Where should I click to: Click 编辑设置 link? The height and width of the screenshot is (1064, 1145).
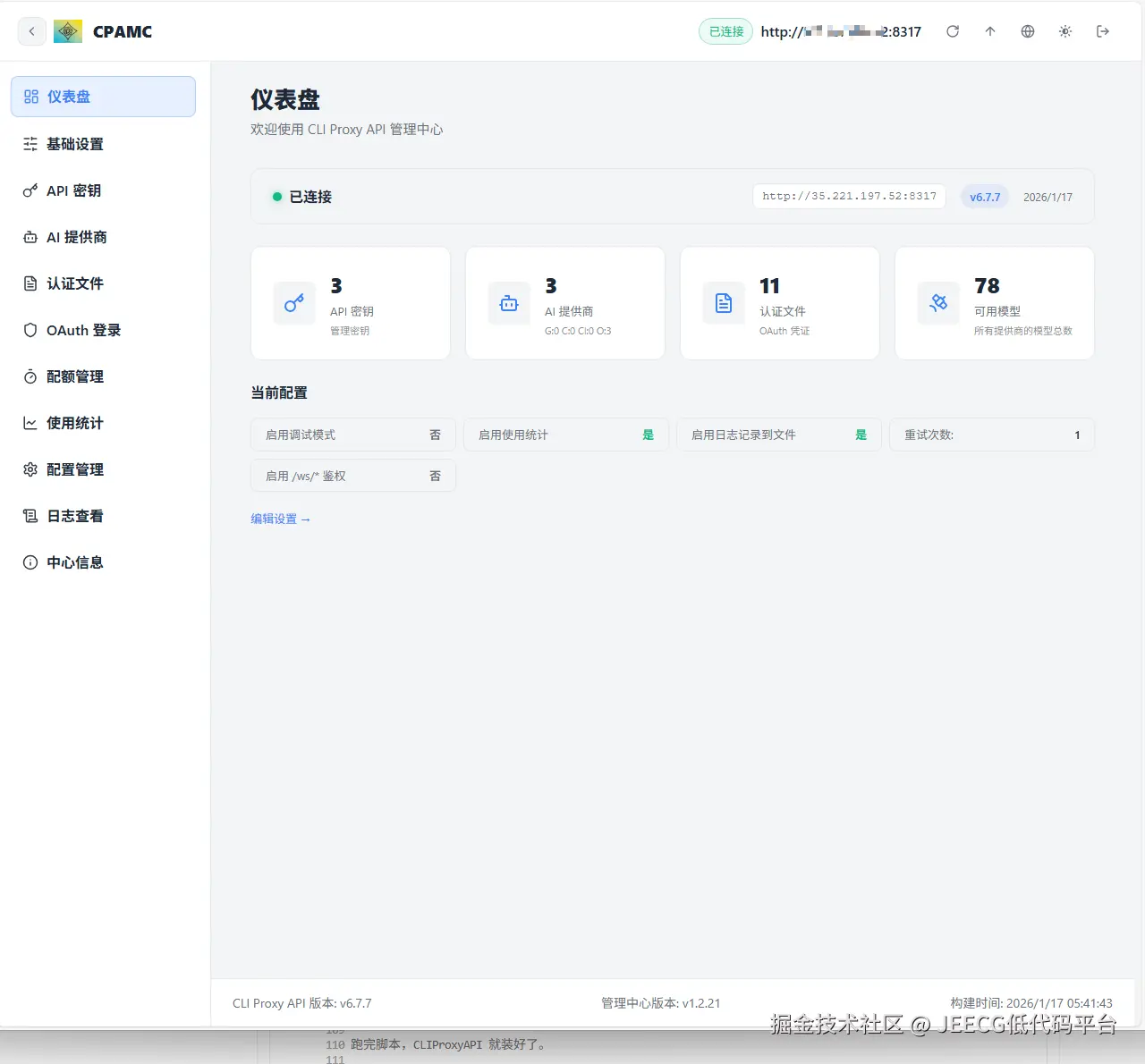[x=281, y=519]
